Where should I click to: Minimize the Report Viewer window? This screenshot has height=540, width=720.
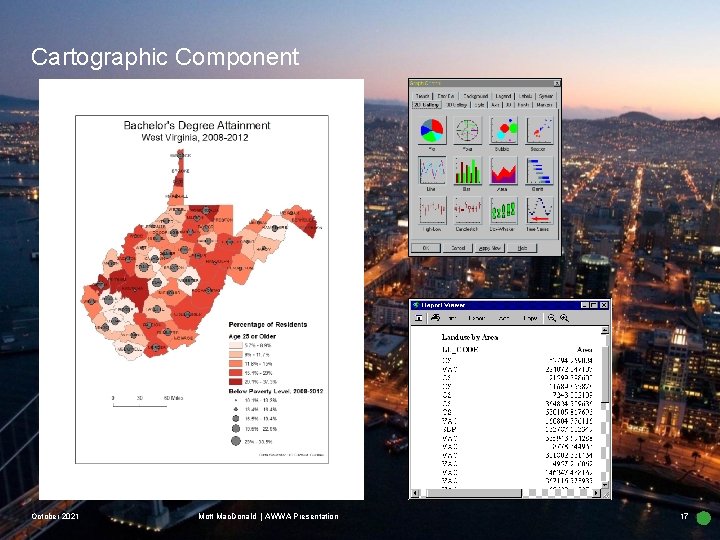pyautogui.click(x=585, y=305)
